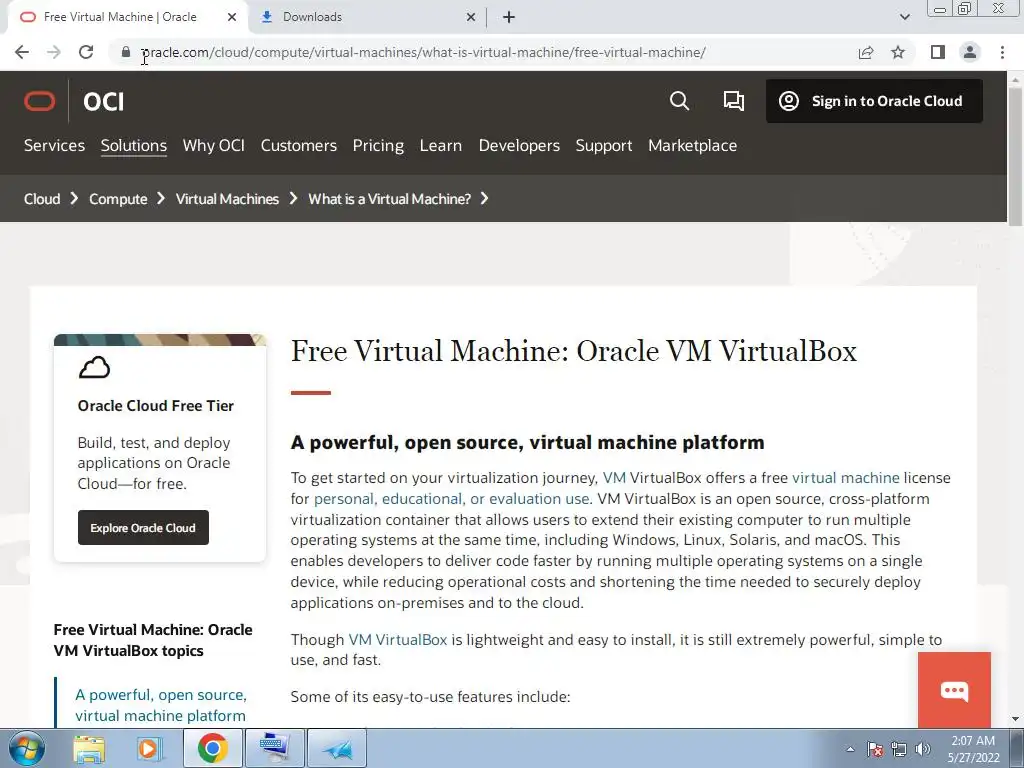
Task: Open the Learn menu
Action: tap(441, 145)
